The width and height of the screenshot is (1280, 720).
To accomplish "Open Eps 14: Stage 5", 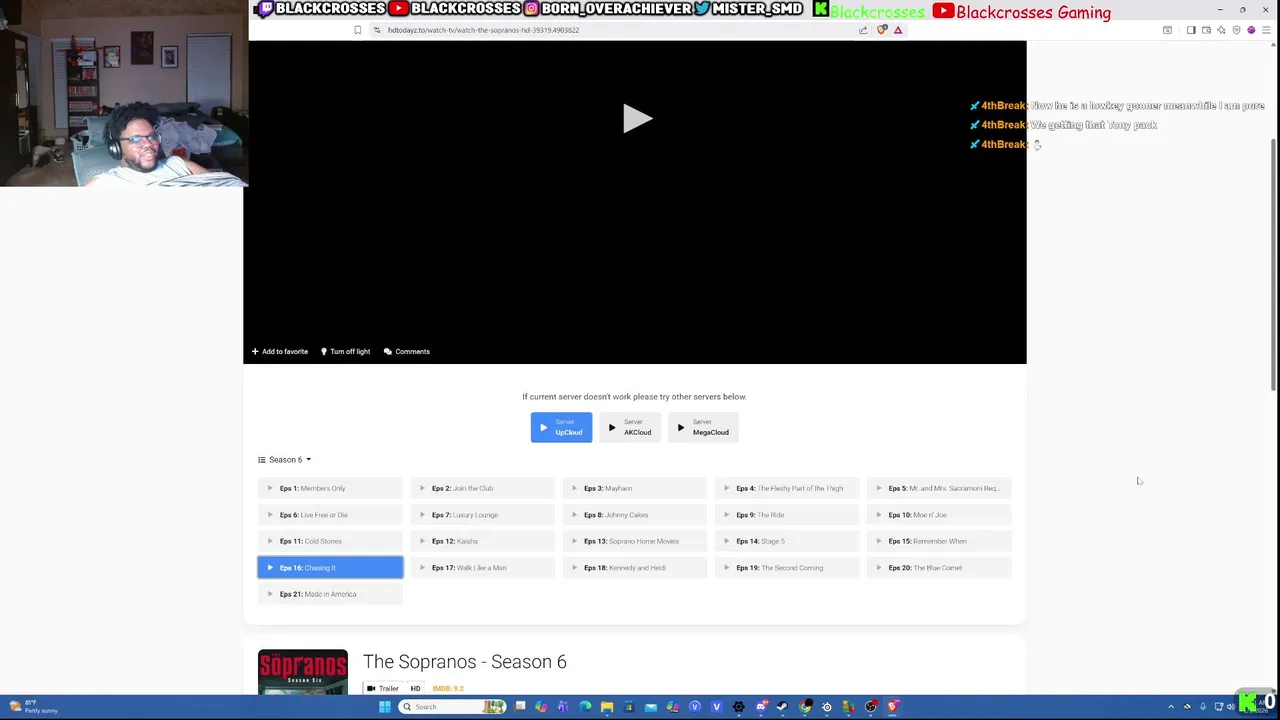I will click(x=786, y=541).
